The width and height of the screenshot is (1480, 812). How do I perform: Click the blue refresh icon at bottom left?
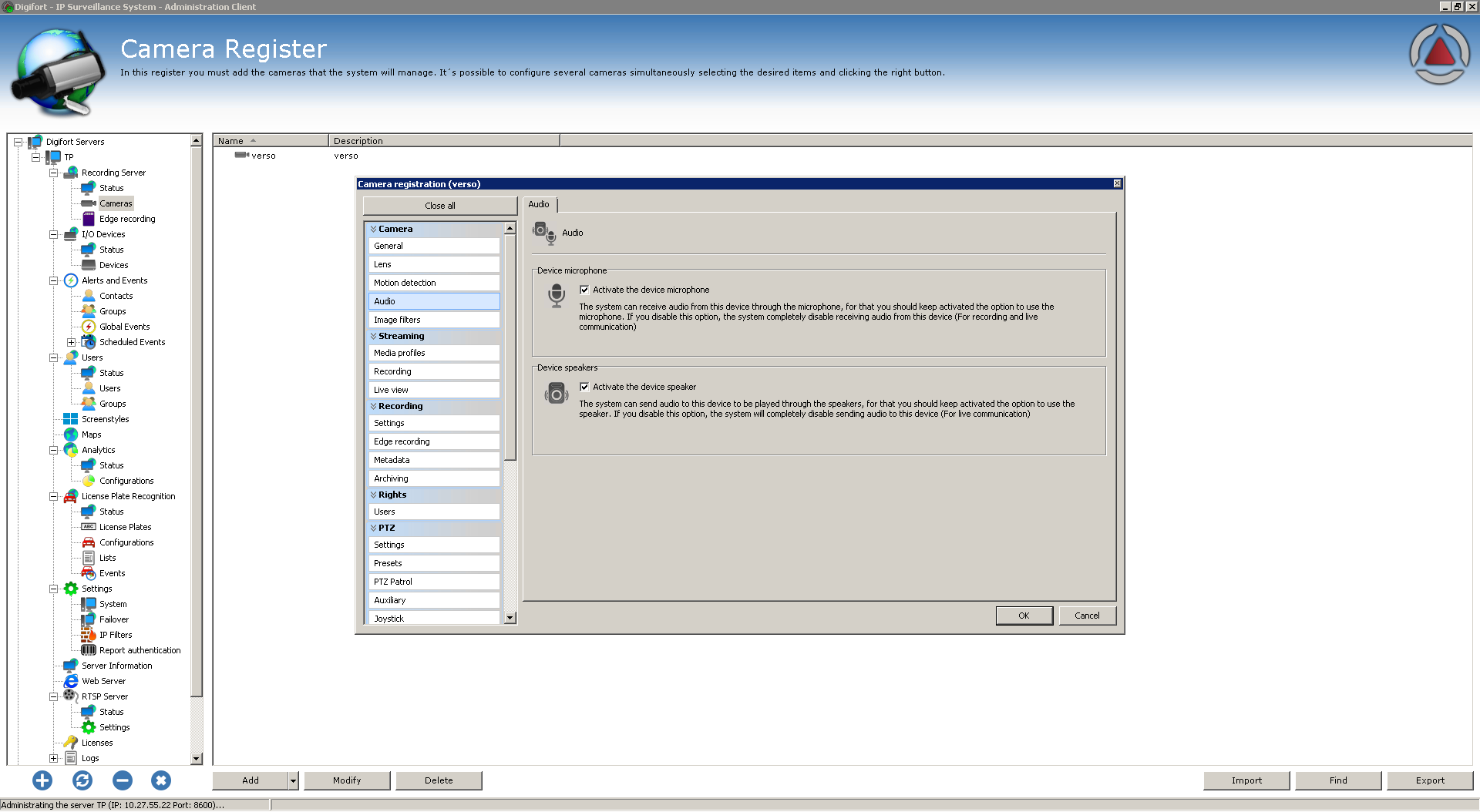click(x=82, y=780)
